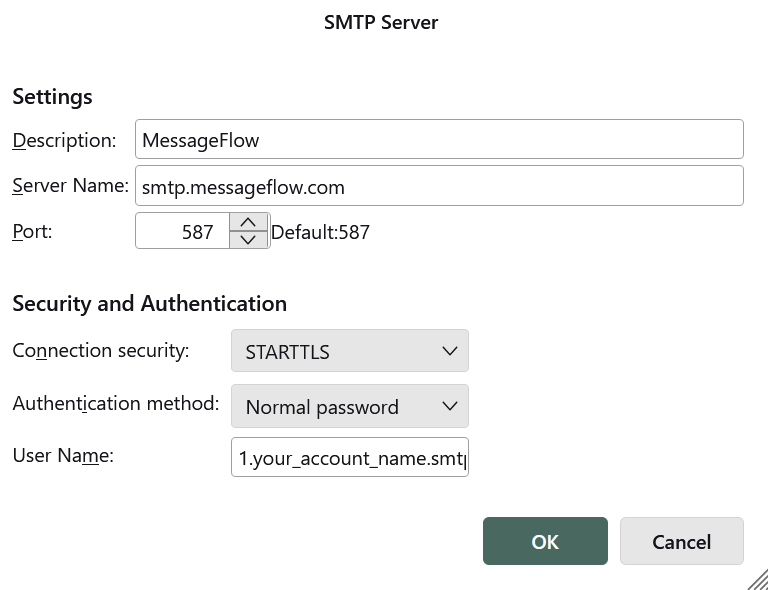Click the Server Name label
768x590 pixels.
click(70, 186)
